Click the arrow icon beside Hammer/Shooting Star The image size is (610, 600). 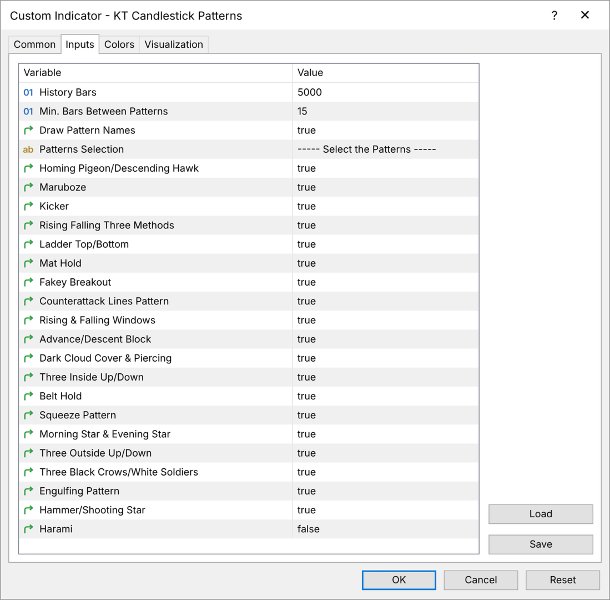pos(28,510)
